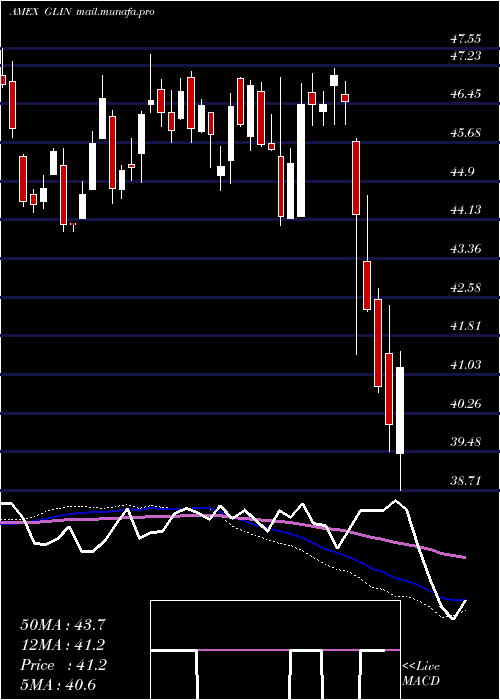
Task: Select the 44.9 price level label
Action: click(x=462, y=172)
